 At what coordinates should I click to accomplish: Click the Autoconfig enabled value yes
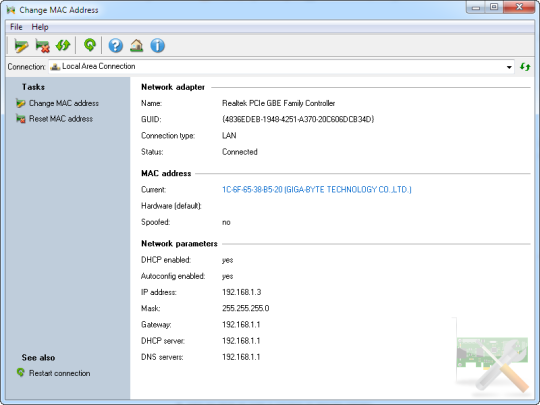pyautogui.click(x=227, y=276)
